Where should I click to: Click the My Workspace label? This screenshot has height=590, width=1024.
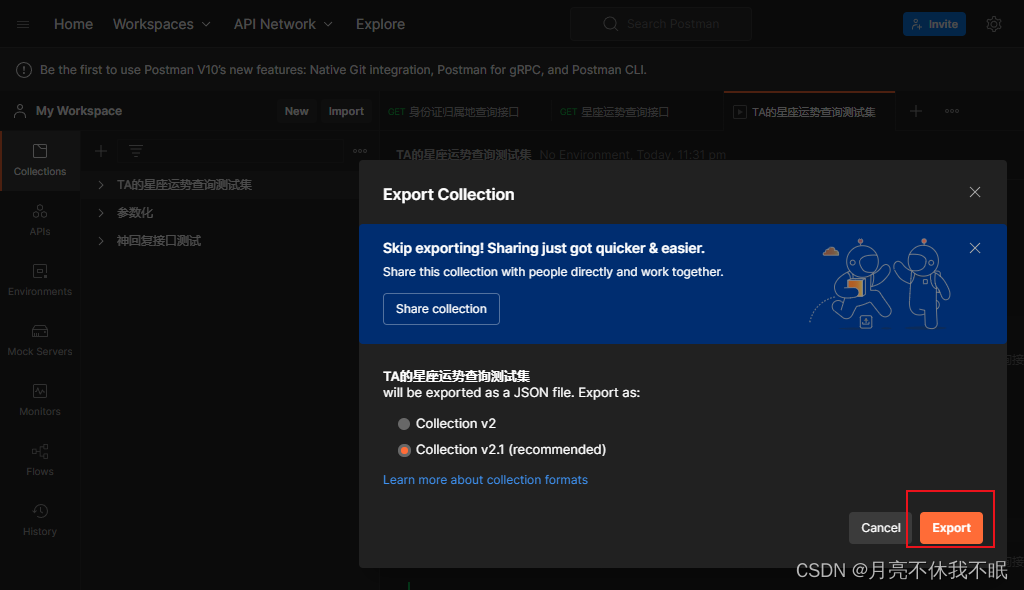pyautogui.click(x=79, y=111)
